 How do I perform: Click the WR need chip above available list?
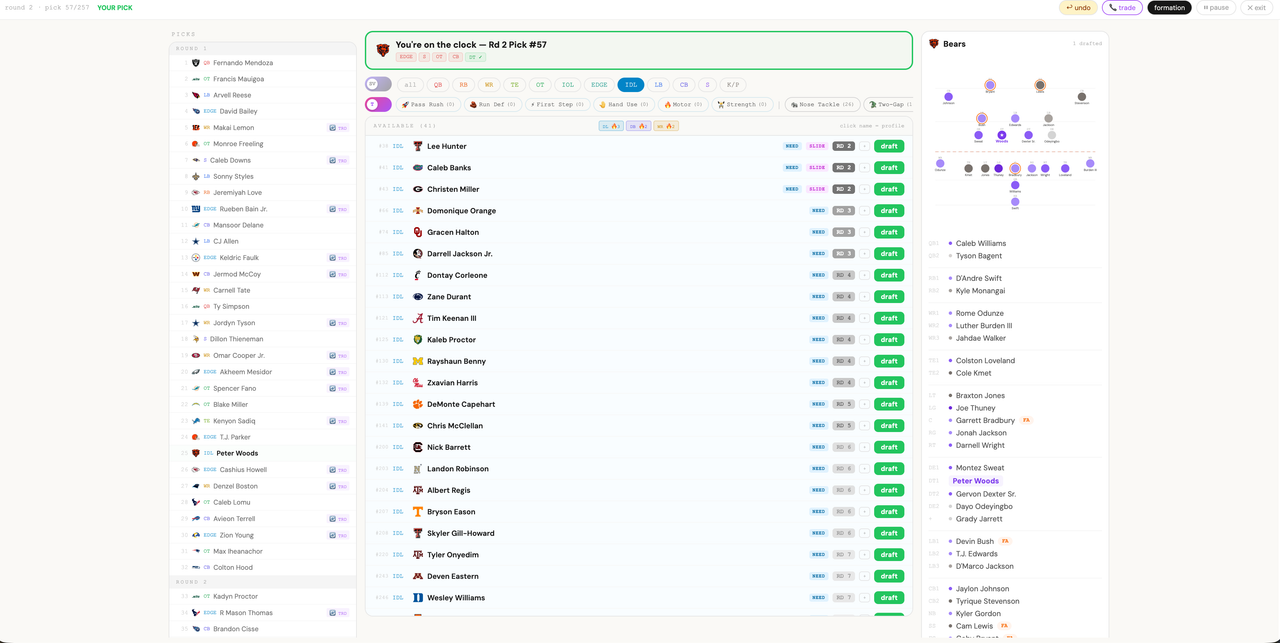click(666, 126)
